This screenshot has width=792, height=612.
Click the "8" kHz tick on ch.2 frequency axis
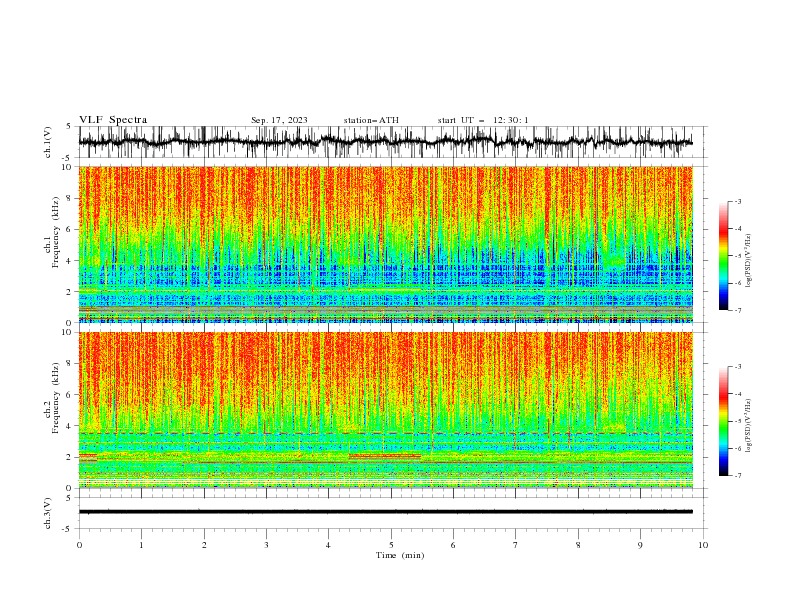click(69, 363)
